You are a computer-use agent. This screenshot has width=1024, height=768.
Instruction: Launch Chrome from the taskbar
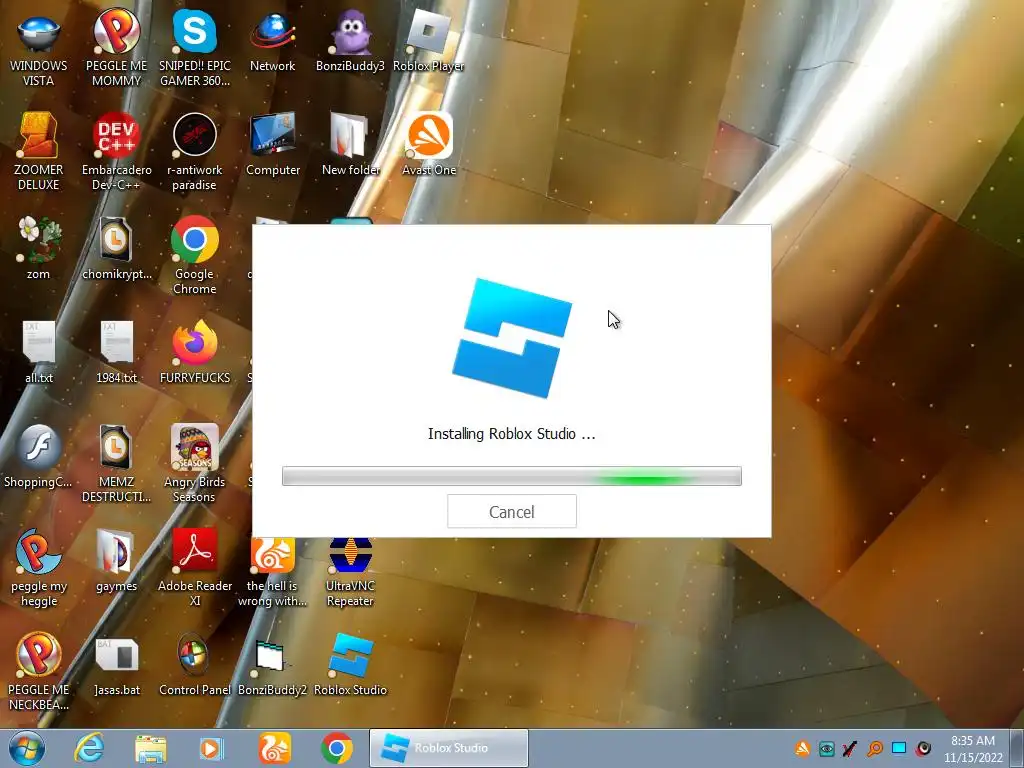click(x=336, y=748)
